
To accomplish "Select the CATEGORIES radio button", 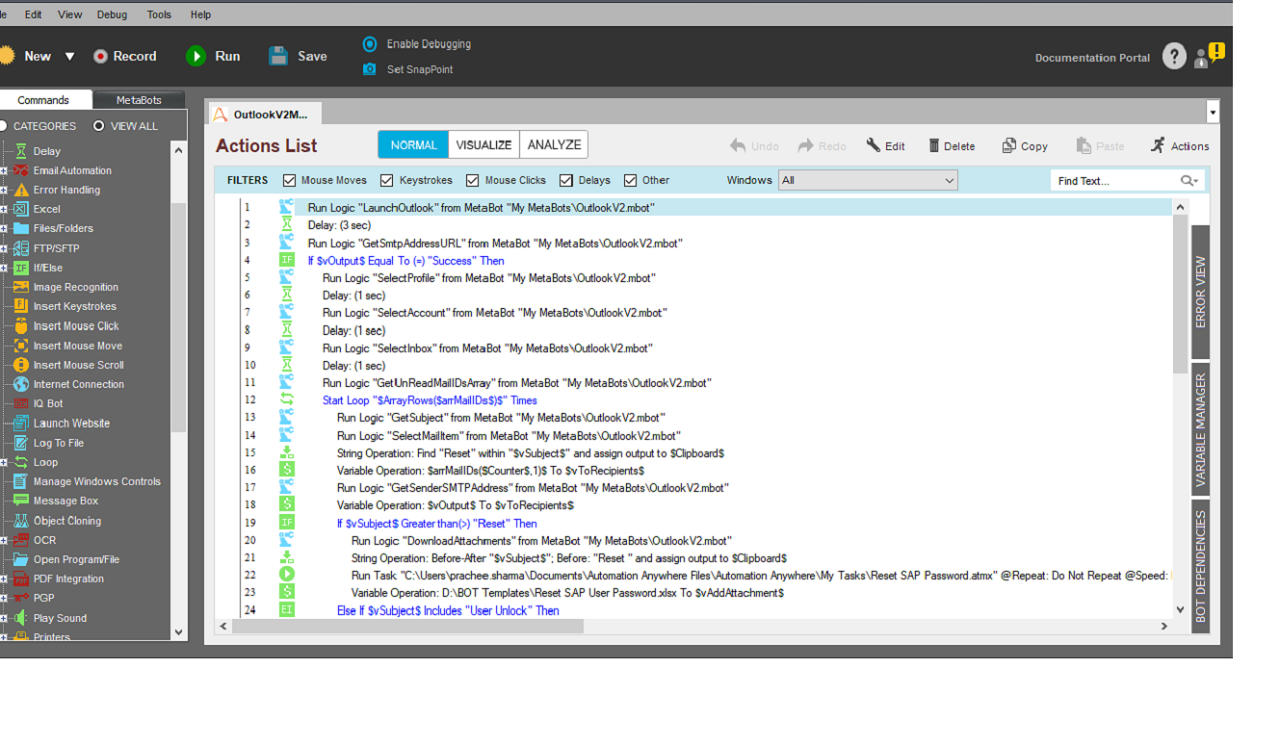I will coord(4,126).
